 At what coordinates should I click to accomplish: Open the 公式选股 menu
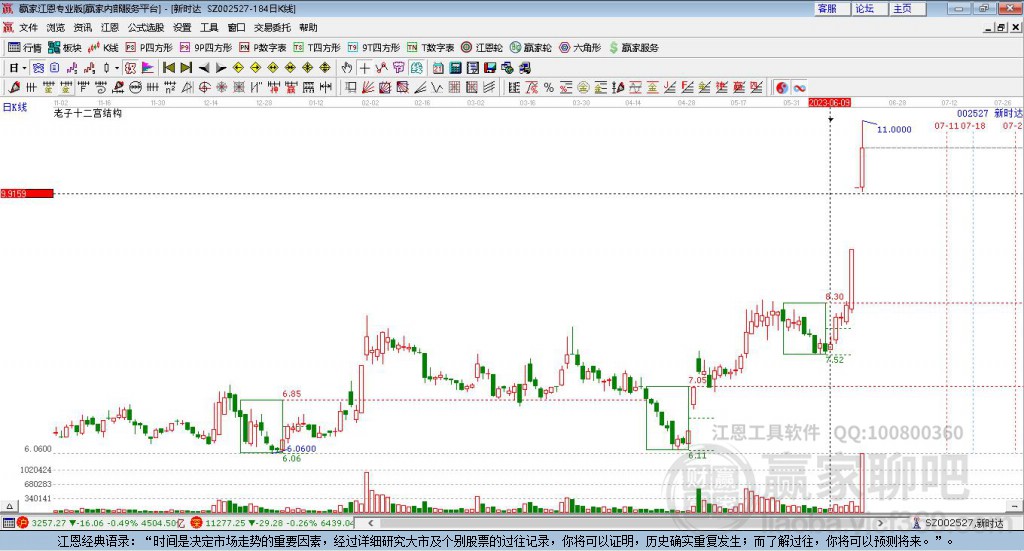pos(146,27)
